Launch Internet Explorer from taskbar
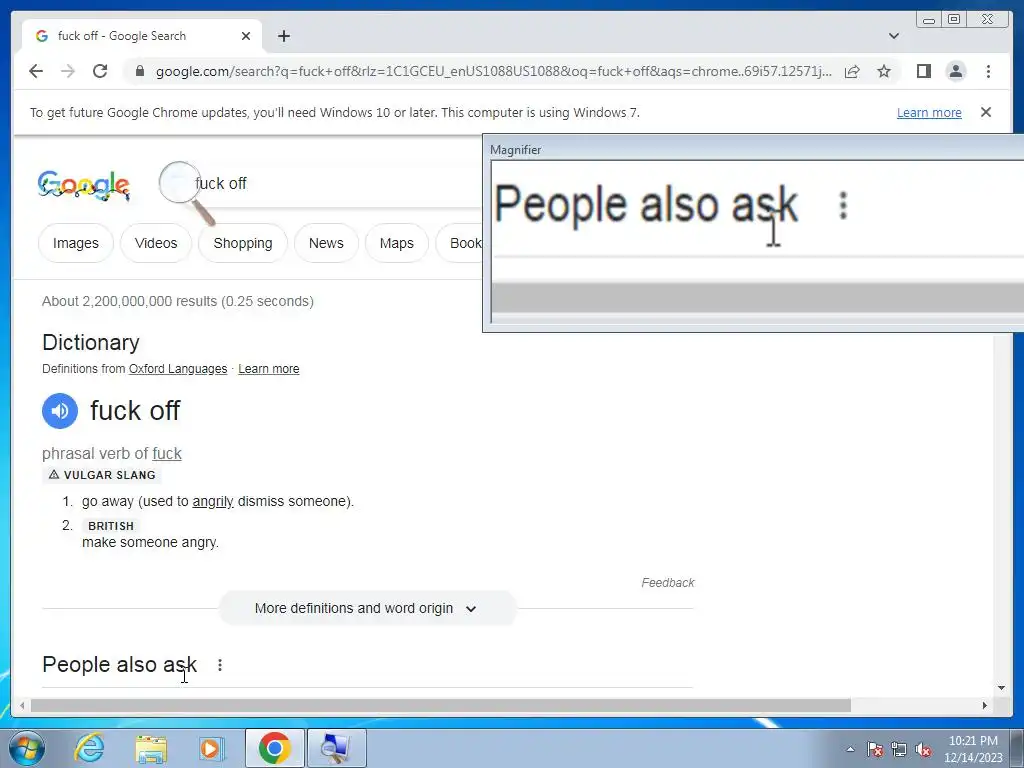 coord(89,748)
